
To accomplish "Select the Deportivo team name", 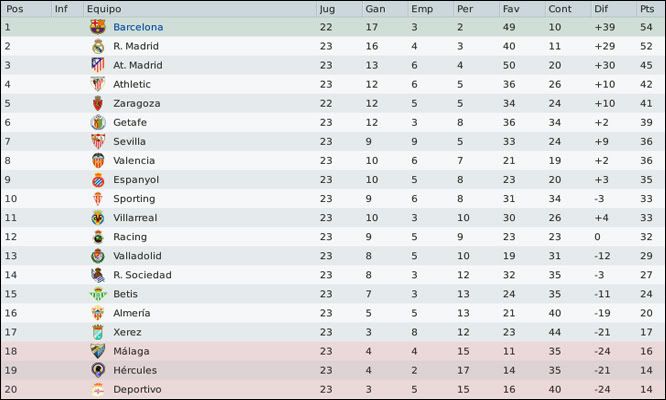I will [137, 389].
